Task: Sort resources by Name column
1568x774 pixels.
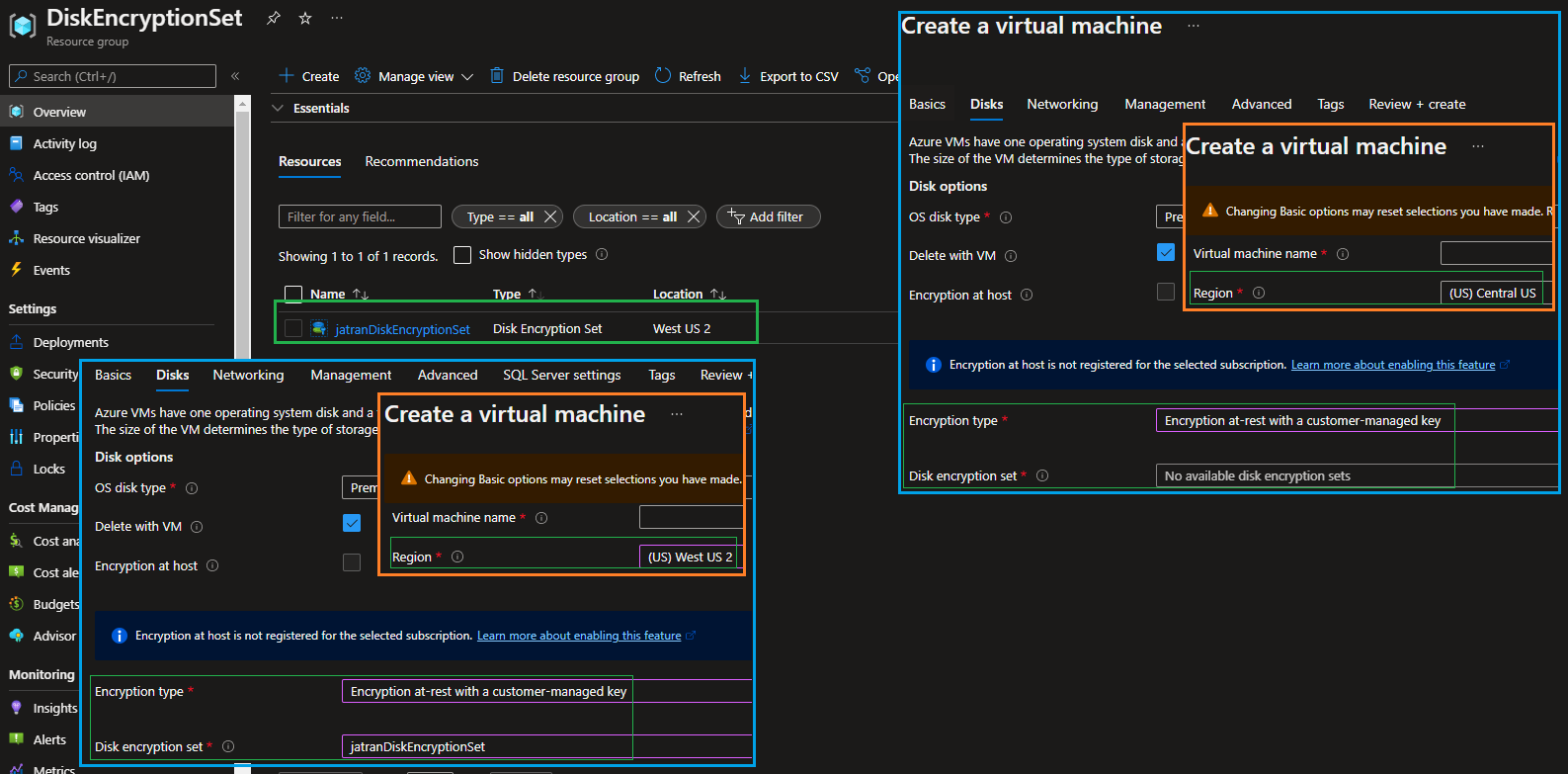Action: 339,294
